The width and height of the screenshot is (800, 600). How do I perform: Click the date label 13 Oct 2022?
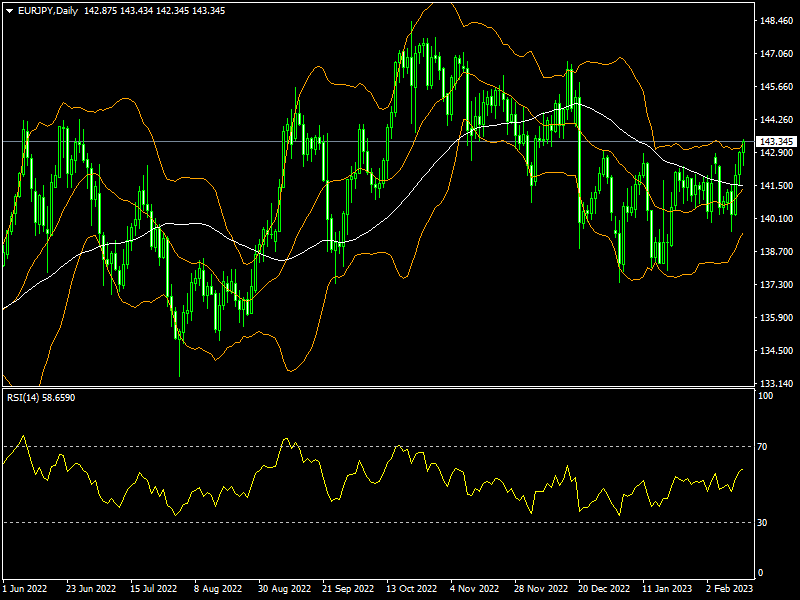[x=411, y=588]
